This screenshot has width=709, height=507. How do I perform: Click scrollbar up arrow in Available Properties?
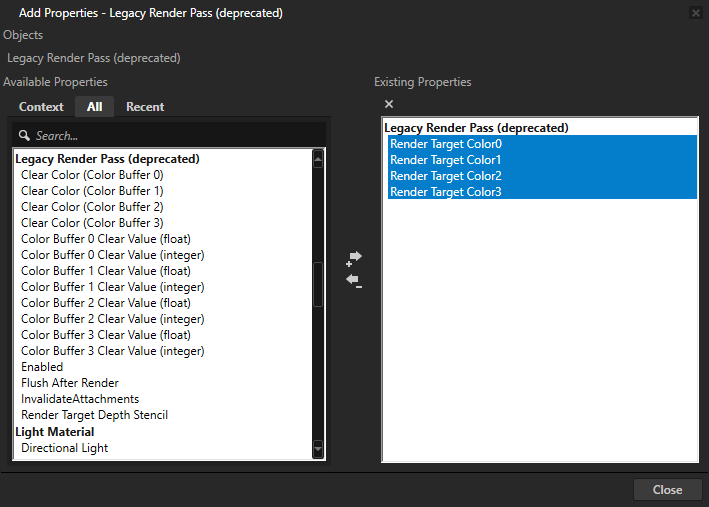[318, 157]
